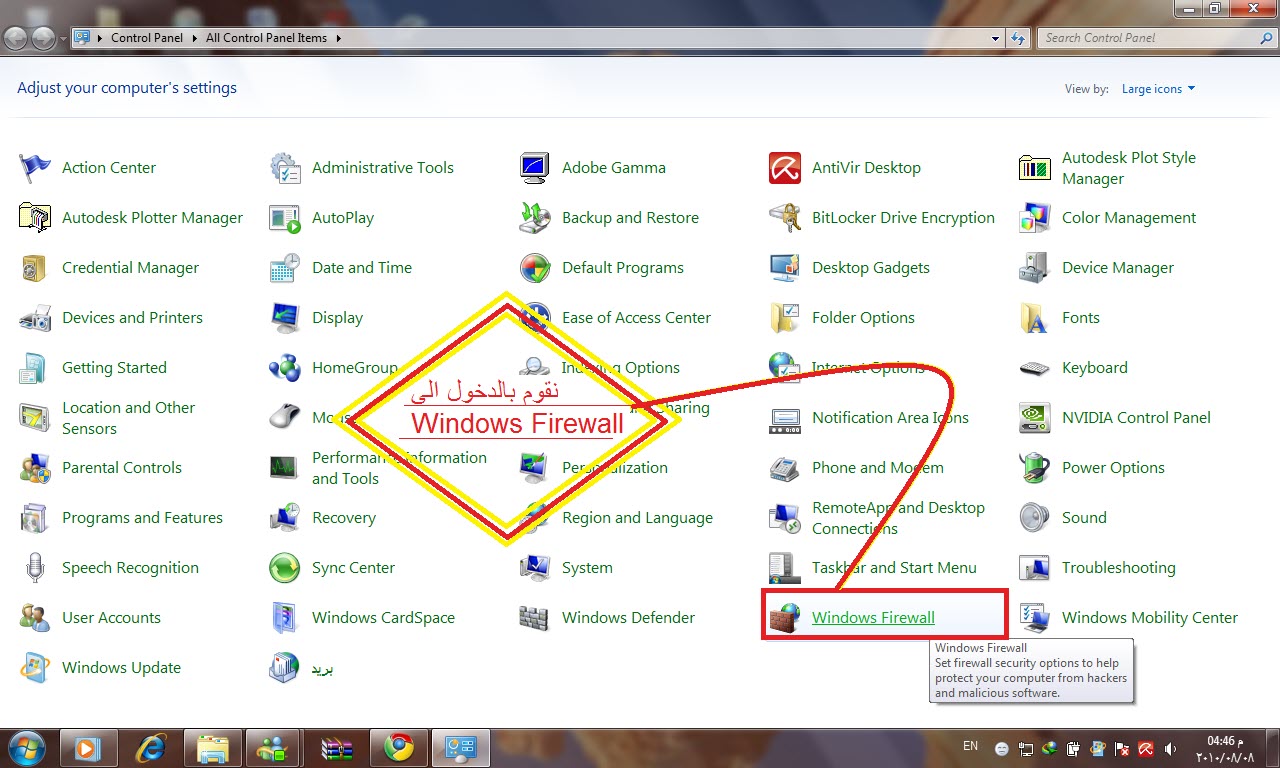The height and width of the screenshot is (768, 1280).
Task: Click the Control Panel breadcrumb segment
Action: tap(146, 38)
